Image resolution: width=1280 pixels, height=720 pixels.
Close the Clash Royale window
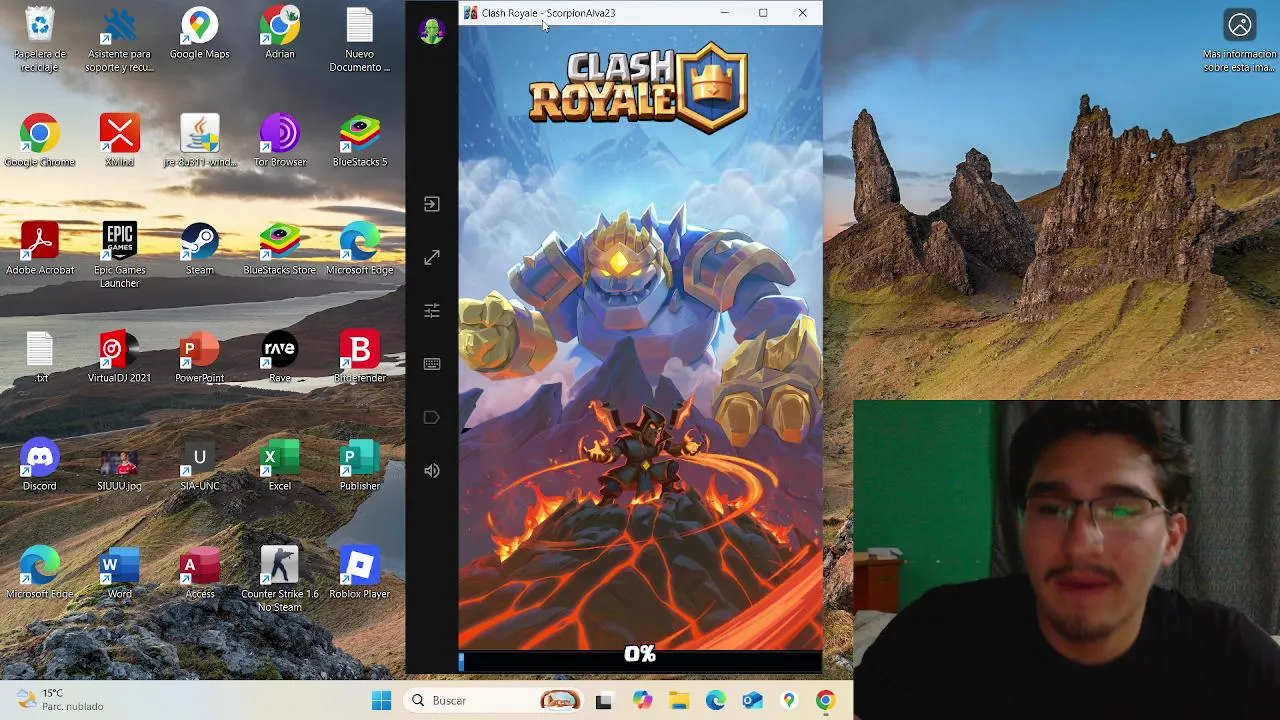coord(802,13)
